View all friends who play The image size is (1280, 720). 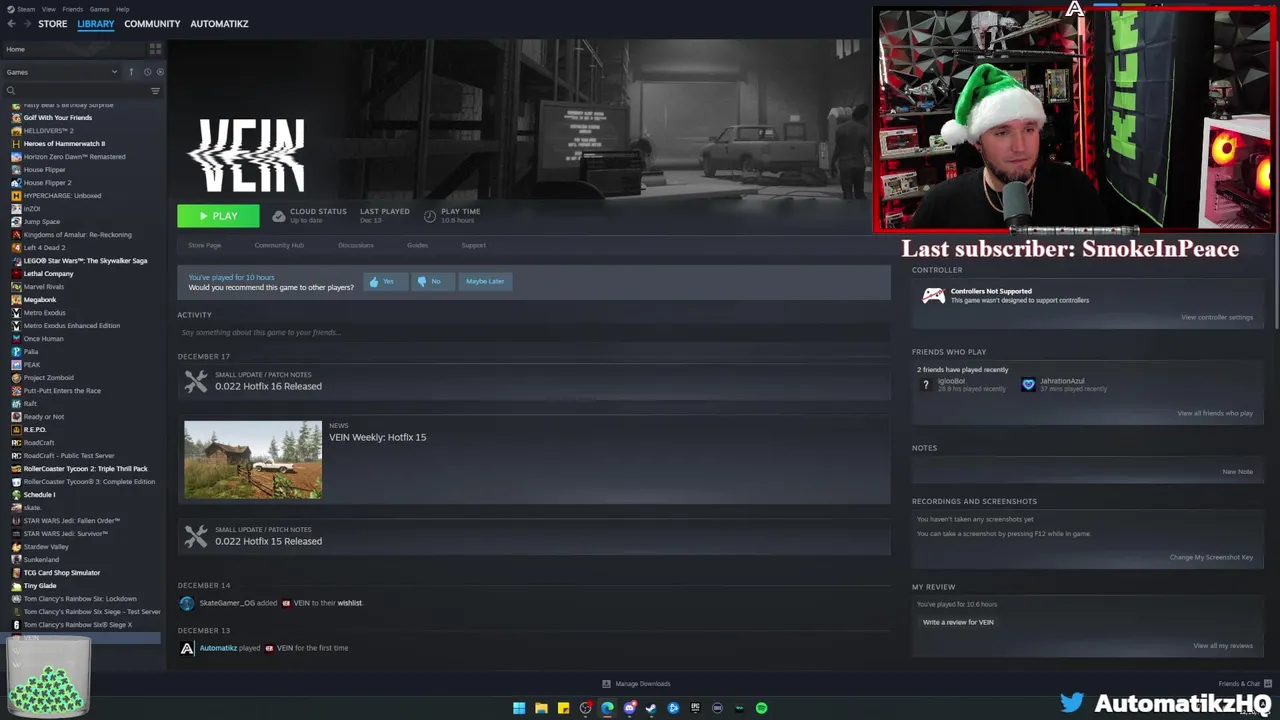(x=1214, y=413)
